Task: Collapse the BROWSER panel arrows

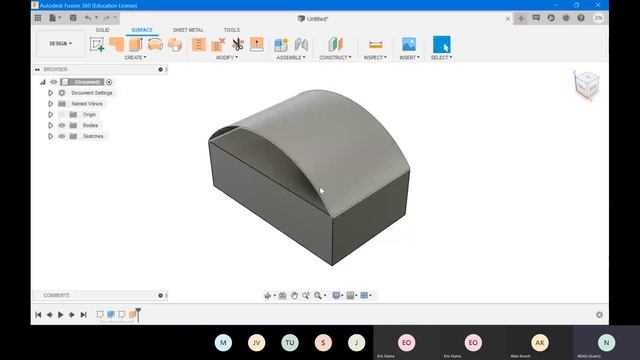Action: [x=37, y=70]
